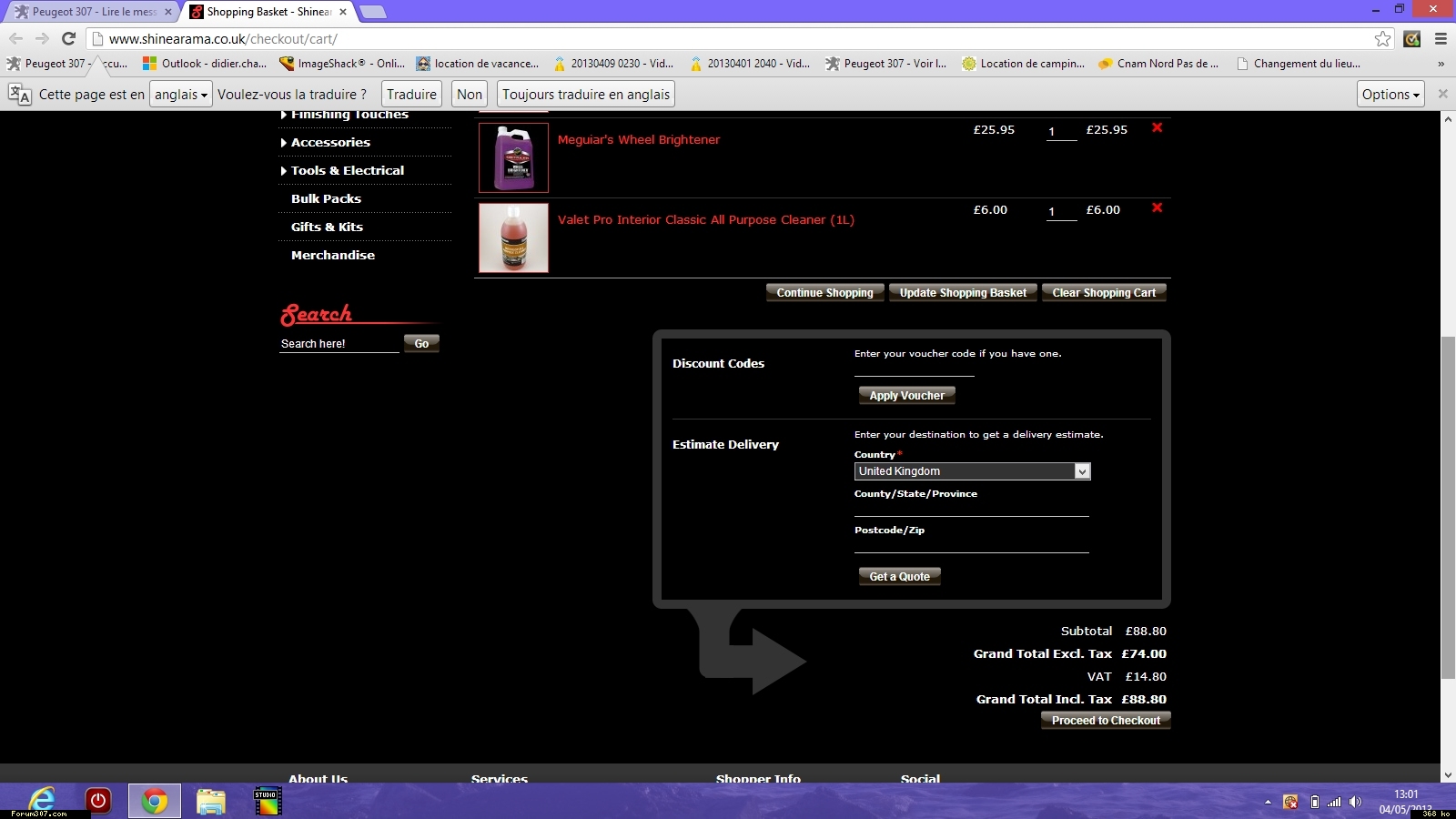
Task: Open translate Options dropdown
Action: coord(1390,95)
